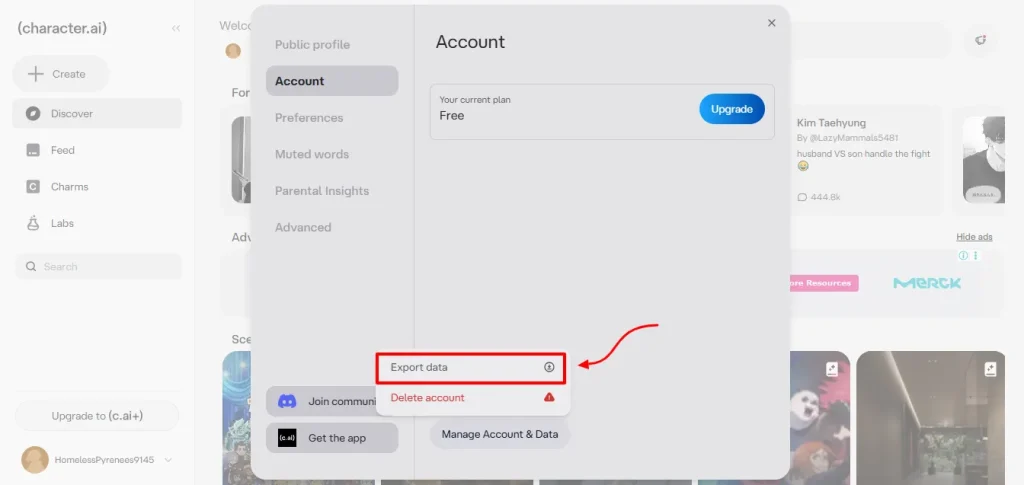Image resolution: width=1024 pixels, height=485 pixels.
Task: Click the c.ai app logo icon
Action: click(x=287, y=438)
